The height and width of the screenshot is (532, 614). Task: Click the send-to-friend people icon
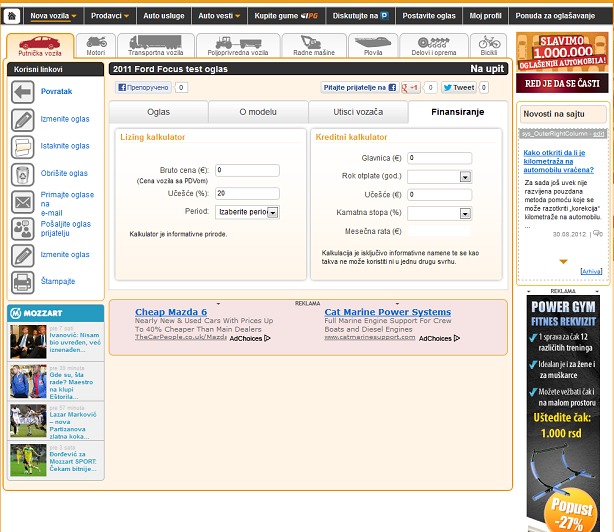click(23, 229)
